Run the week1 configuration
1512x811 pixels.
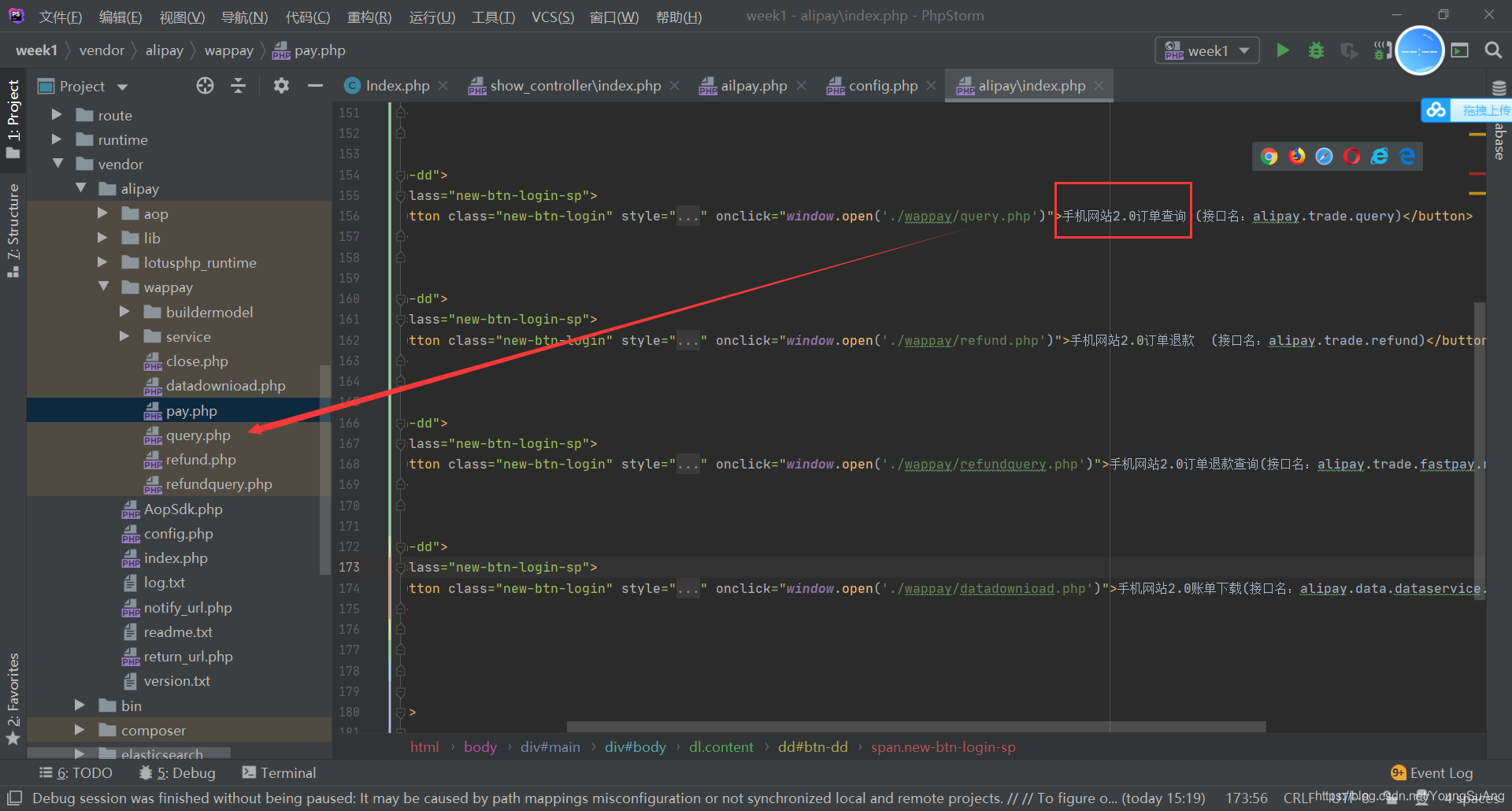coord(1283,50)
